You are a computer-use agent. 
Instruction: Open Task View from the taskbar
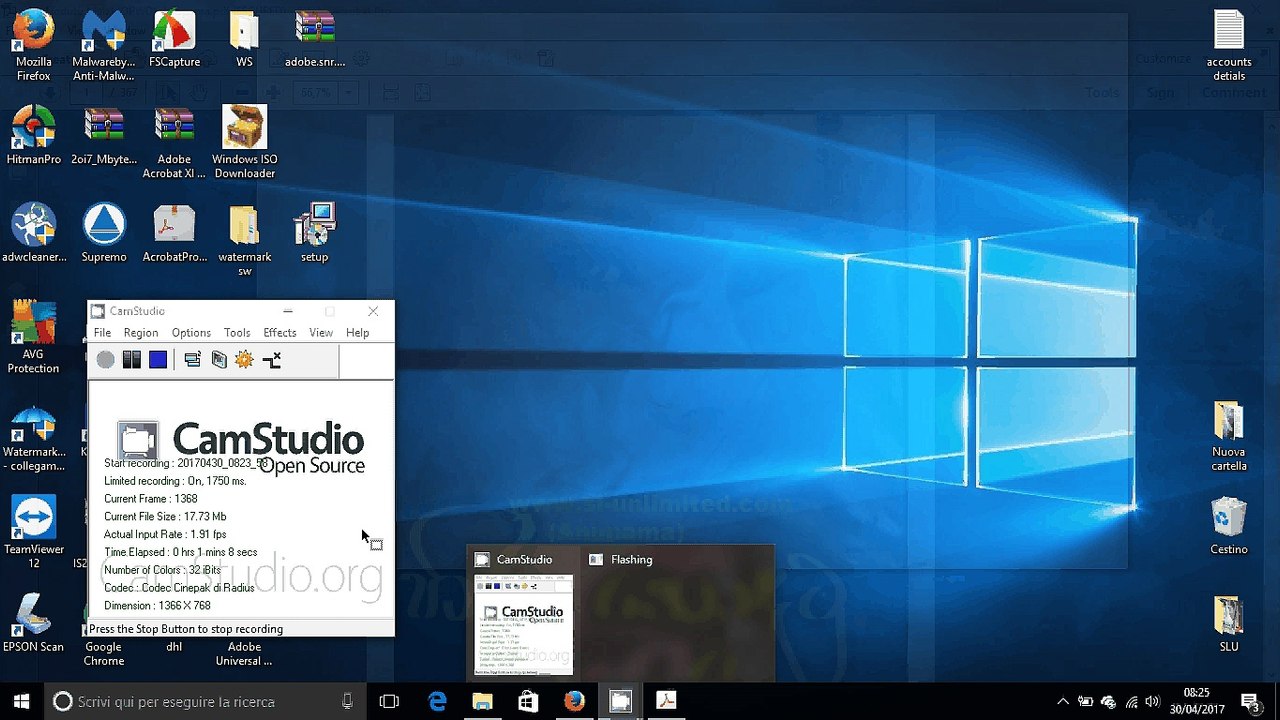click(389, 702)
